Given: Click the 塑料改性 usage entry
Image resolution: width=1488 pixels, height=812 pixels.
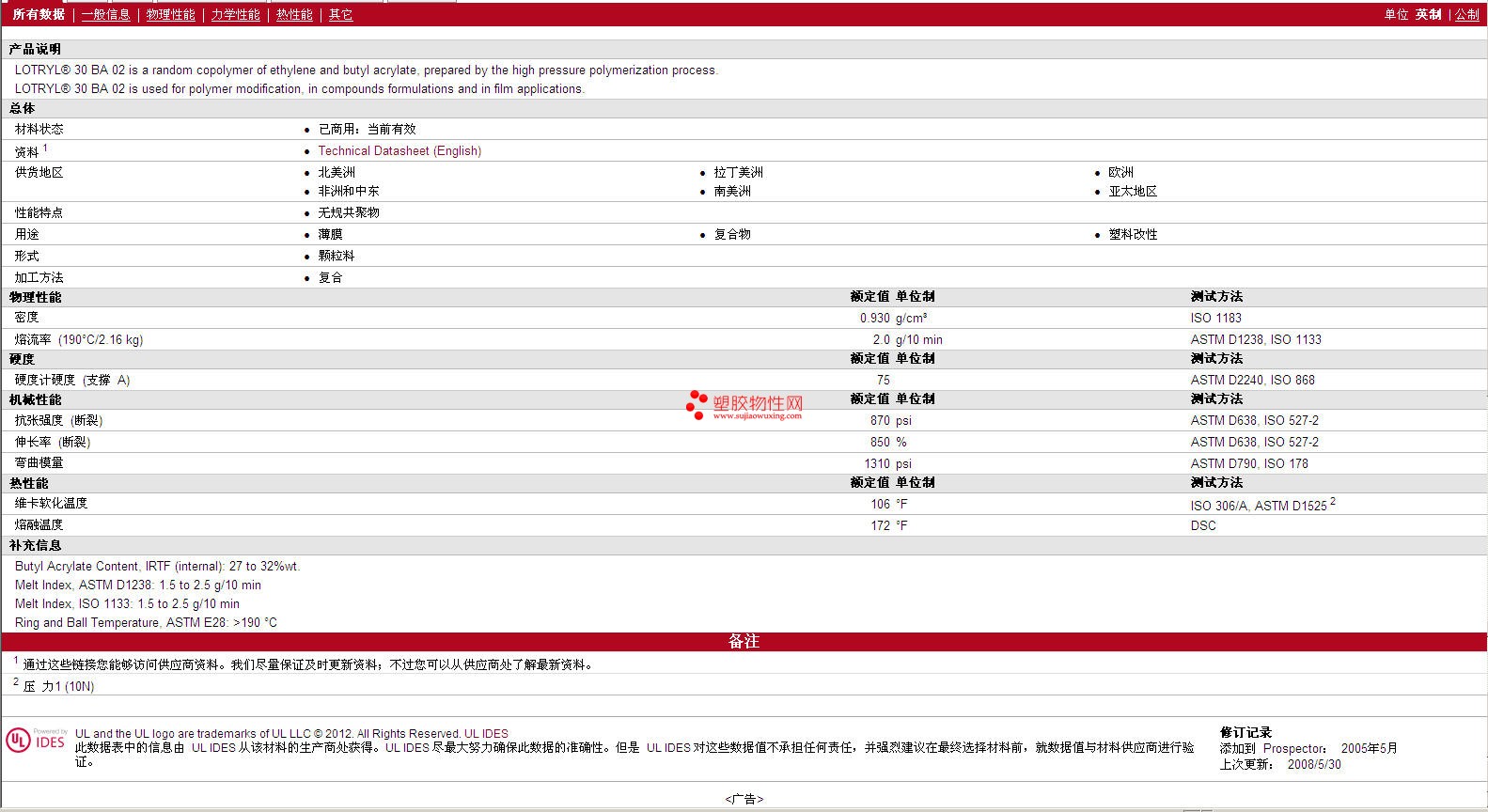Looking at the screenshot, I should [1134, 235].
